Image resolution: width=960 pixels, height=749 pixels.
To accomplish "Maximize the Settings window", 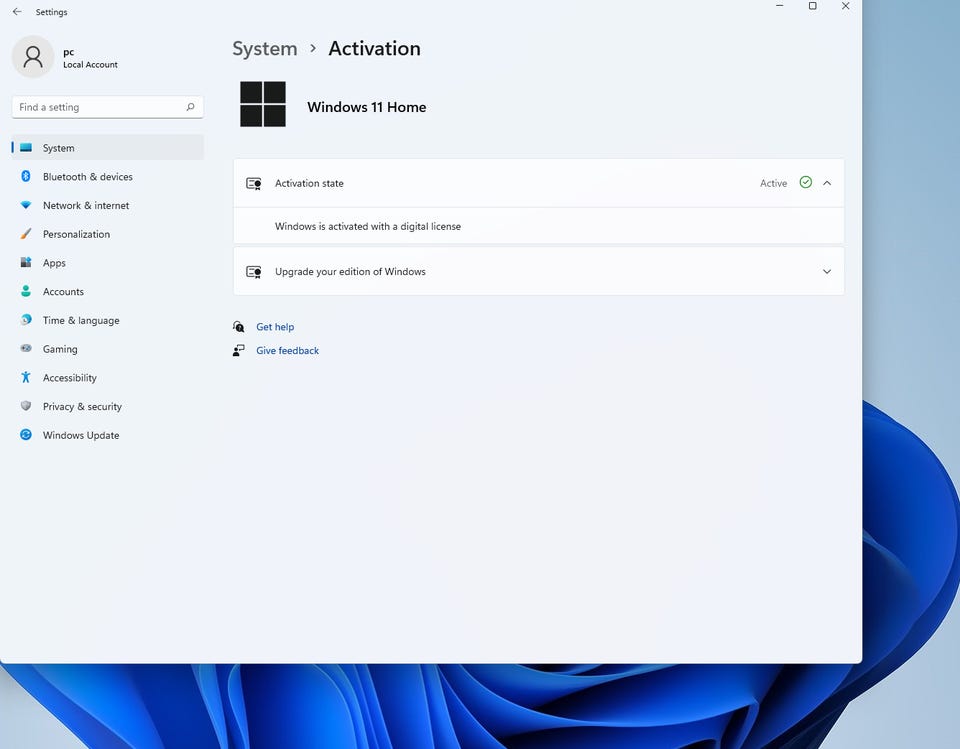I will tap(812, 6).
